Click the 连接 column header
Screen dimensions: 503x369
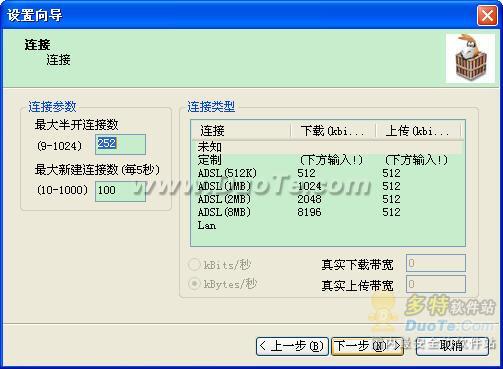click(x=241, y=130)
